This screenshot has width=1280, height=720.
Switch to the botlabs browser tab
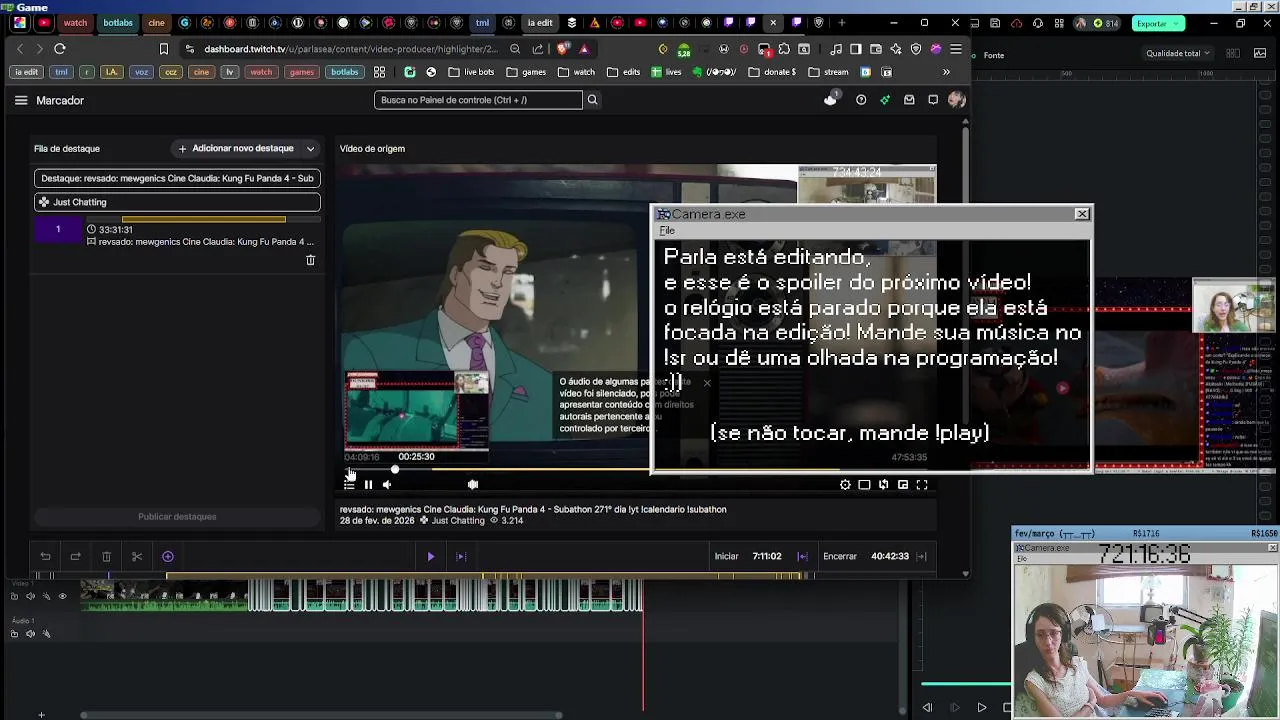pyautogui.click(x=118, y=23)
